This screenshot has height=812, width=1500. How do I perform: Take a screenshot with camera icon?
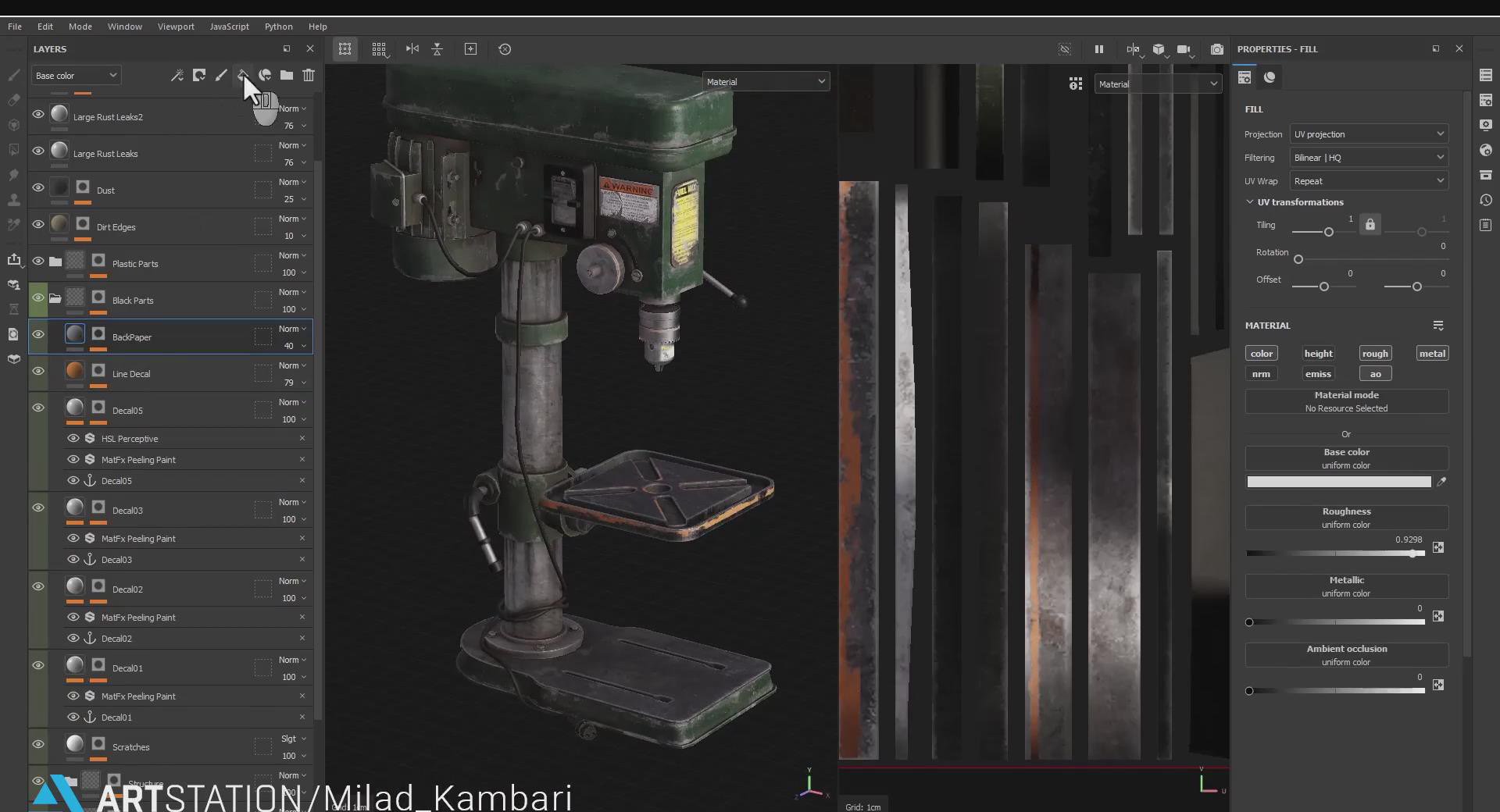click(1216, 49)
